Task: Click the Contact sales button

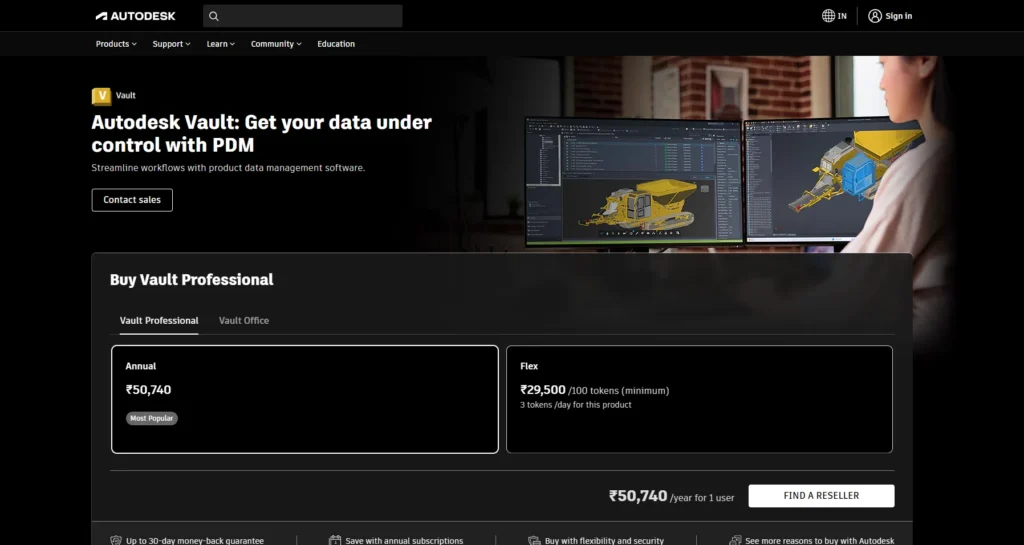Action: pos(132,200)
